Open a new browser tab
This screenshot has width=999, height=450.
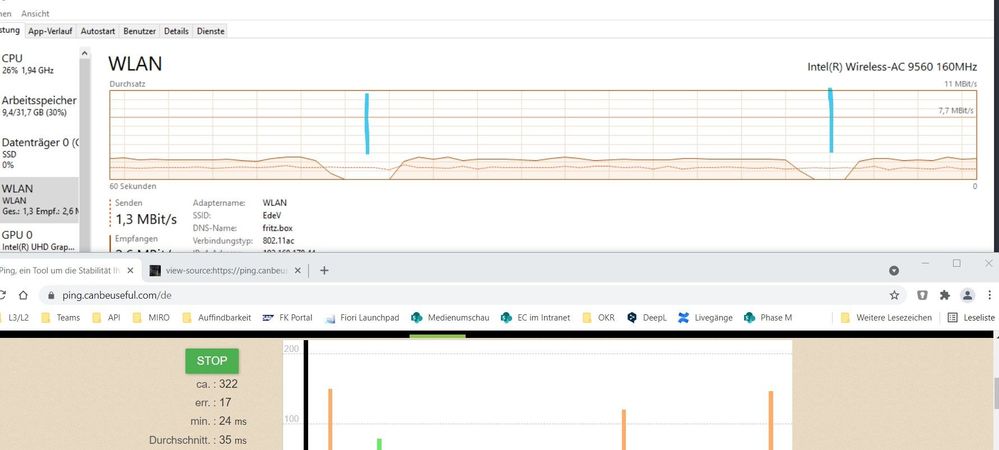[x=324, y=270]
